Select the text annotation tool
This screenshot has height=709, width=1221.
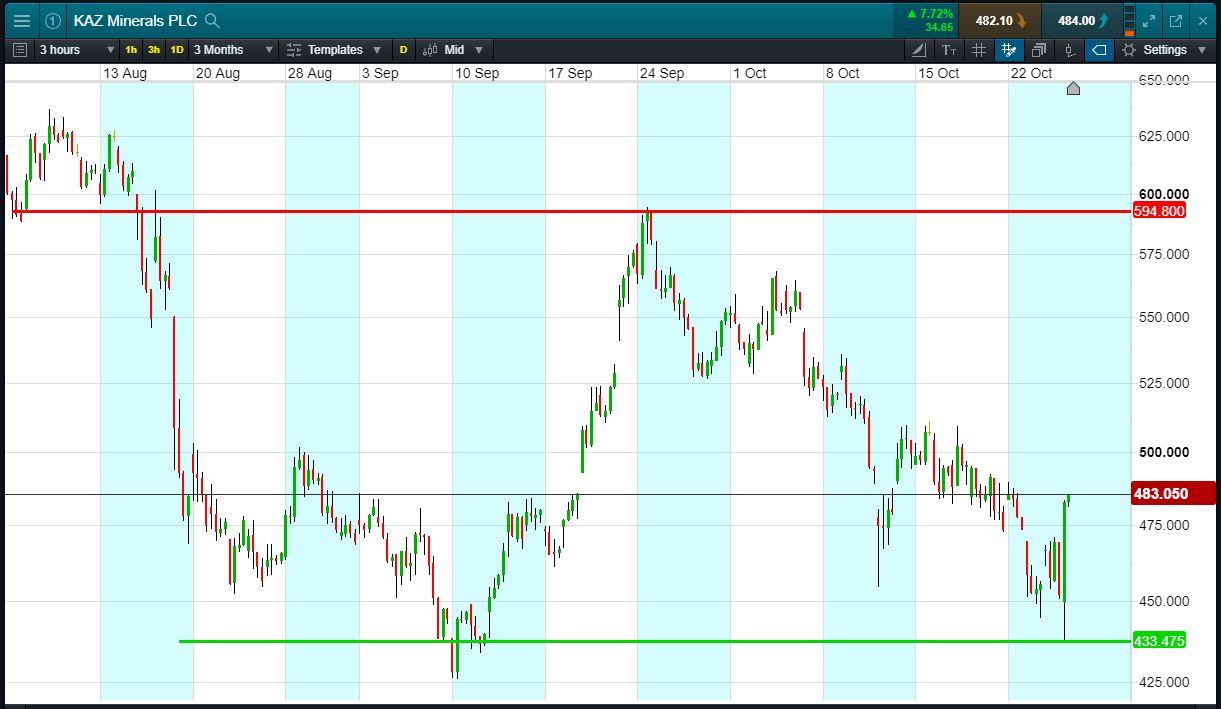point(949,49)
